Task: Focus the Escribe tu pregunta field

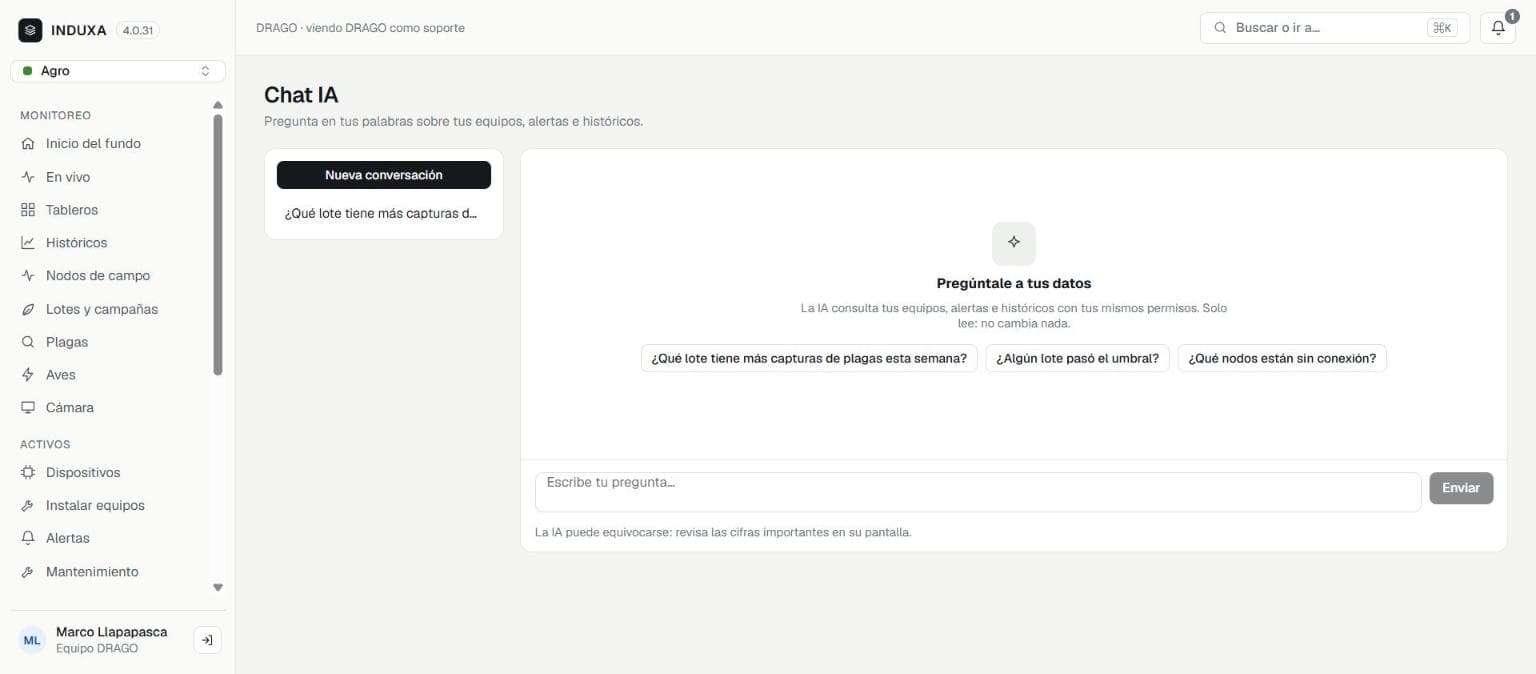Action: coord(978,492)
